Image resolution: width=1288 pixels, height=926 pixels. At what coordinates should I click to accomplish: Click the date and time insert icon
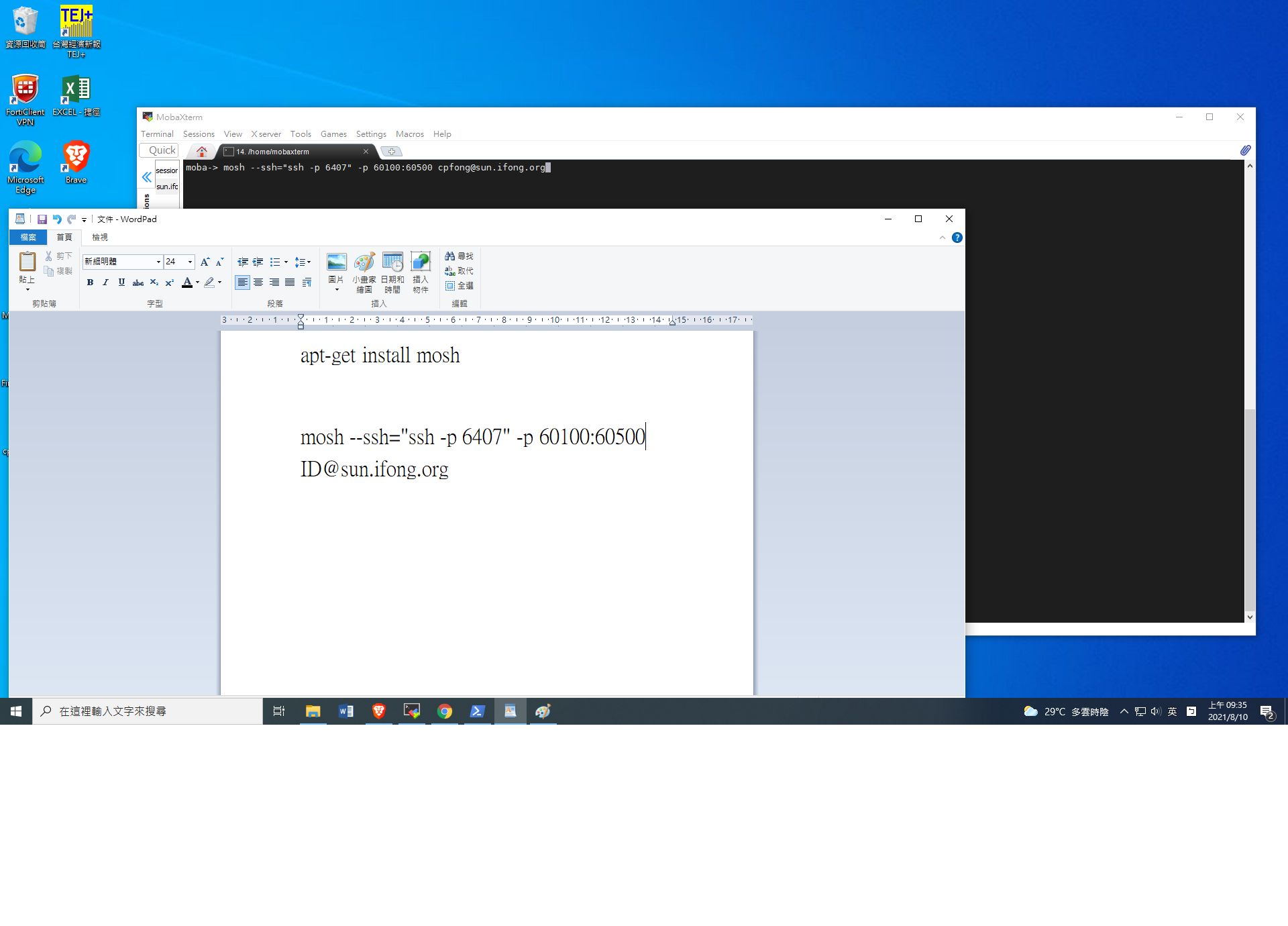[x=392, y=263]
